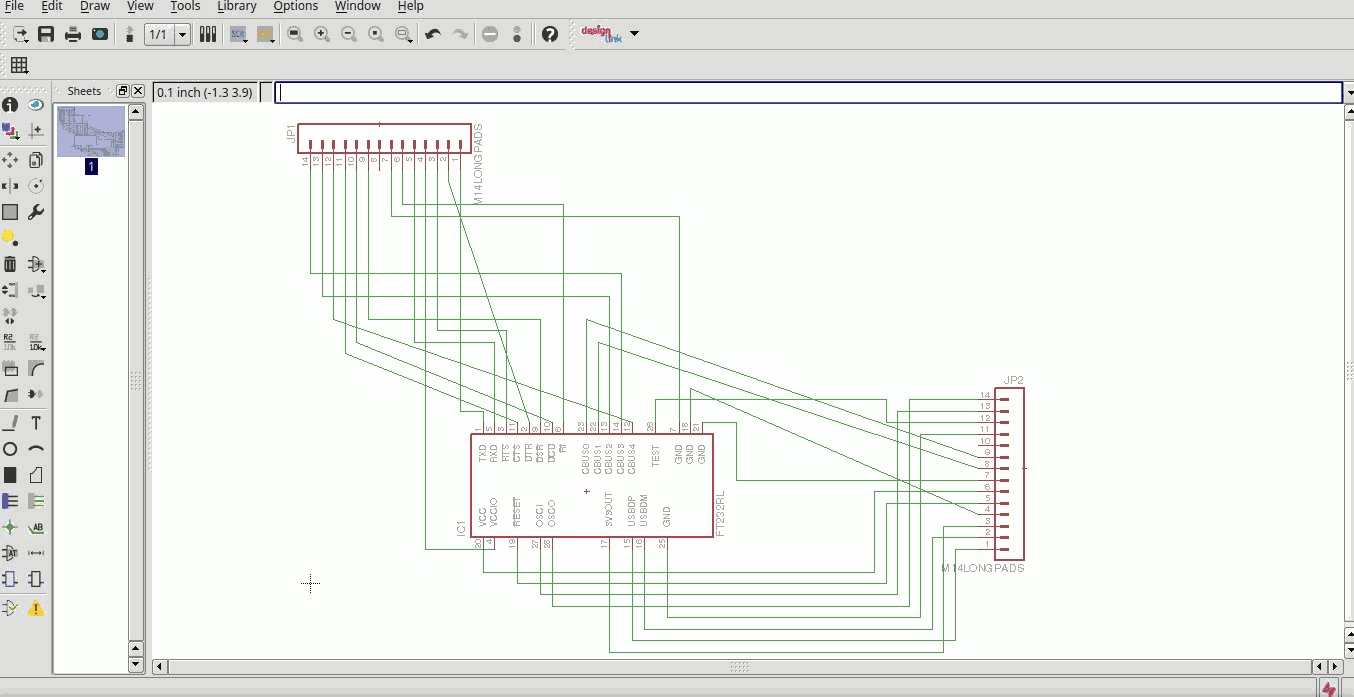Click the designlink button

(x=601, y=34)
